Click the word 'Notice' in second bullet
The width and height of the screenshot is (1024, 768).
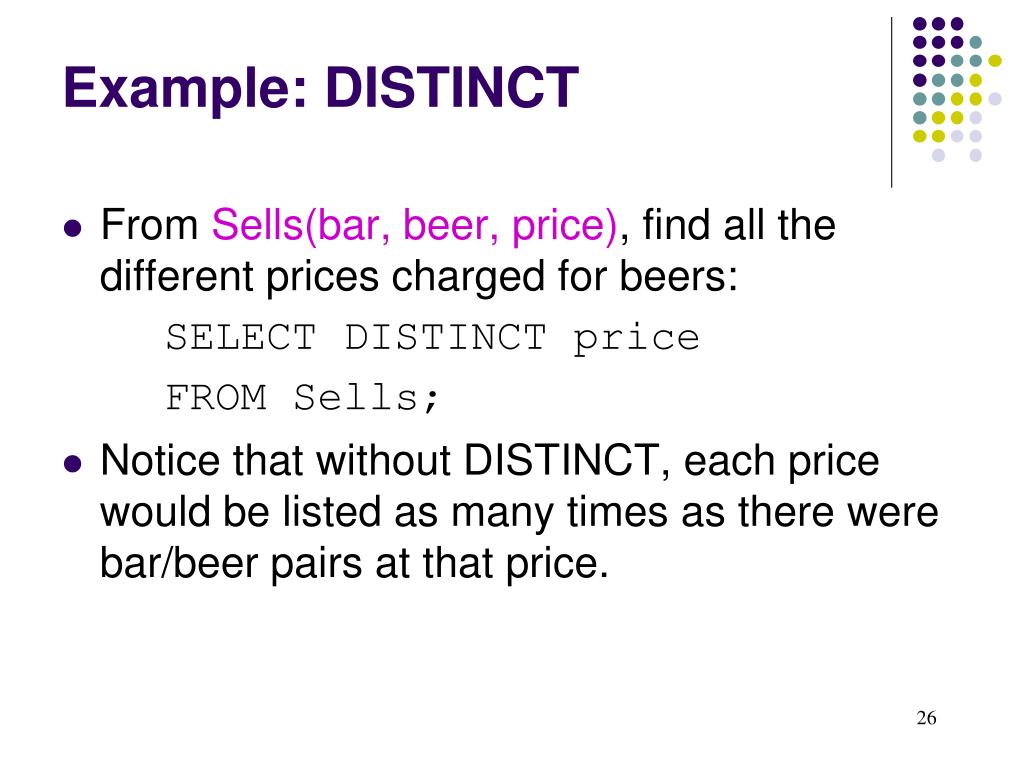click(160, 460)
